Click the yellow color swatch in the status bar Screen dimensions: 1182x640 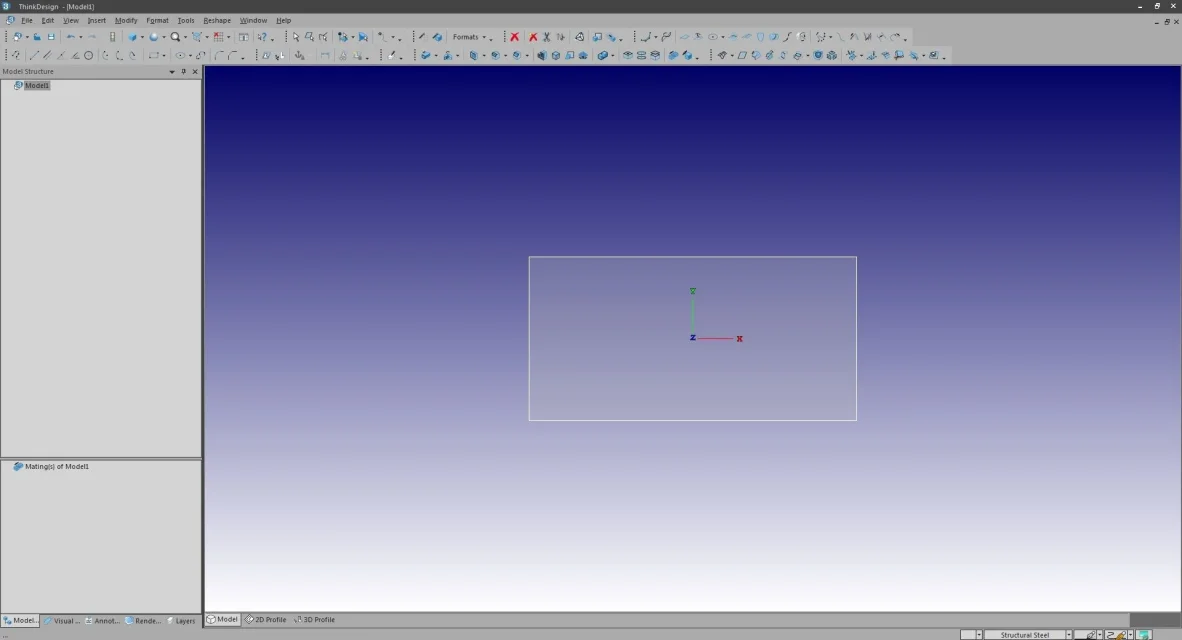tap(1120, 634)
